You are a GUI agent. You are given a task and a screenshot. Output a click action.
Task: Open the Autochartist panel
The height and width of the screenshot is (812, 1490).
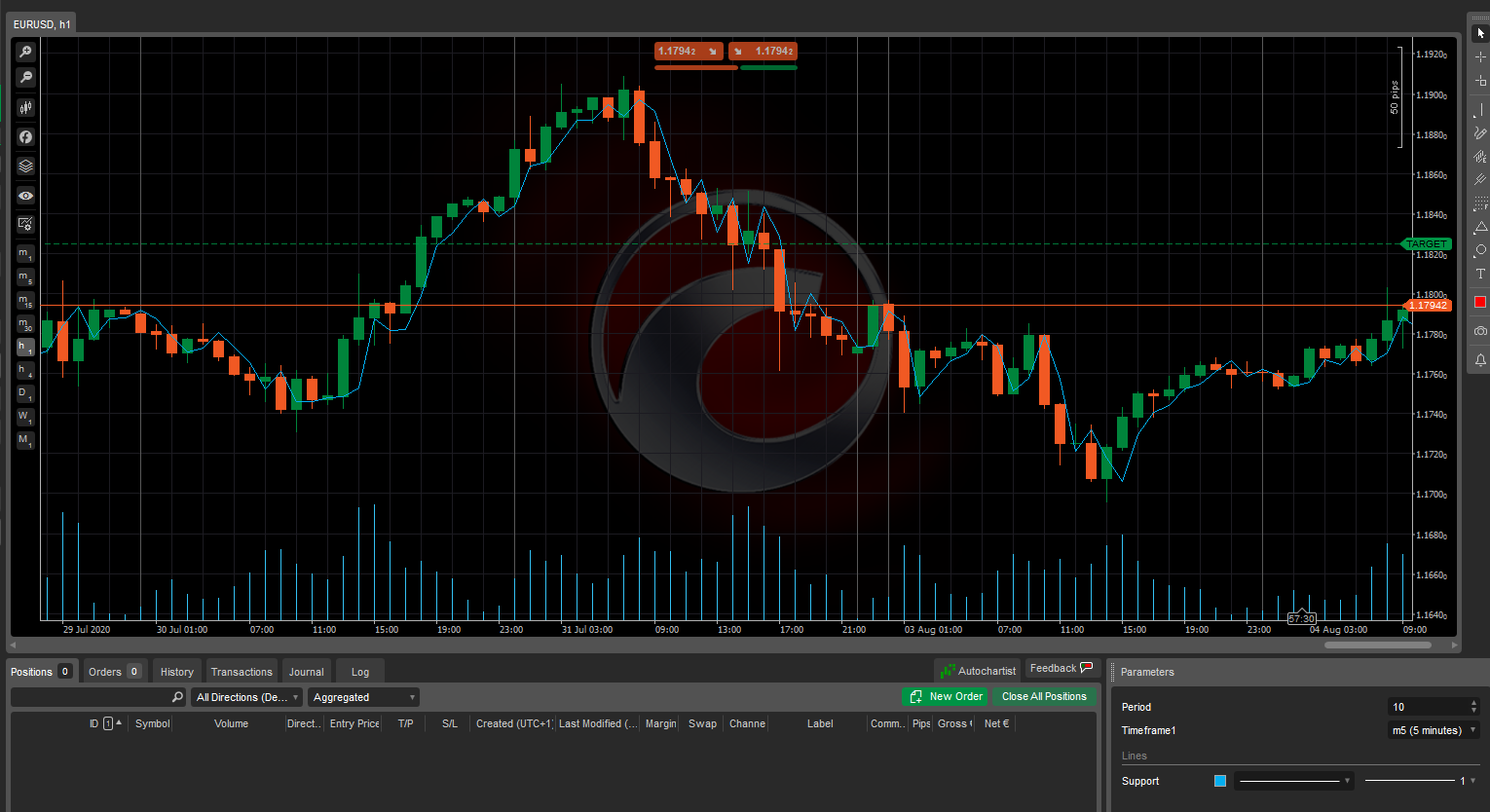[x=978, y=671]
